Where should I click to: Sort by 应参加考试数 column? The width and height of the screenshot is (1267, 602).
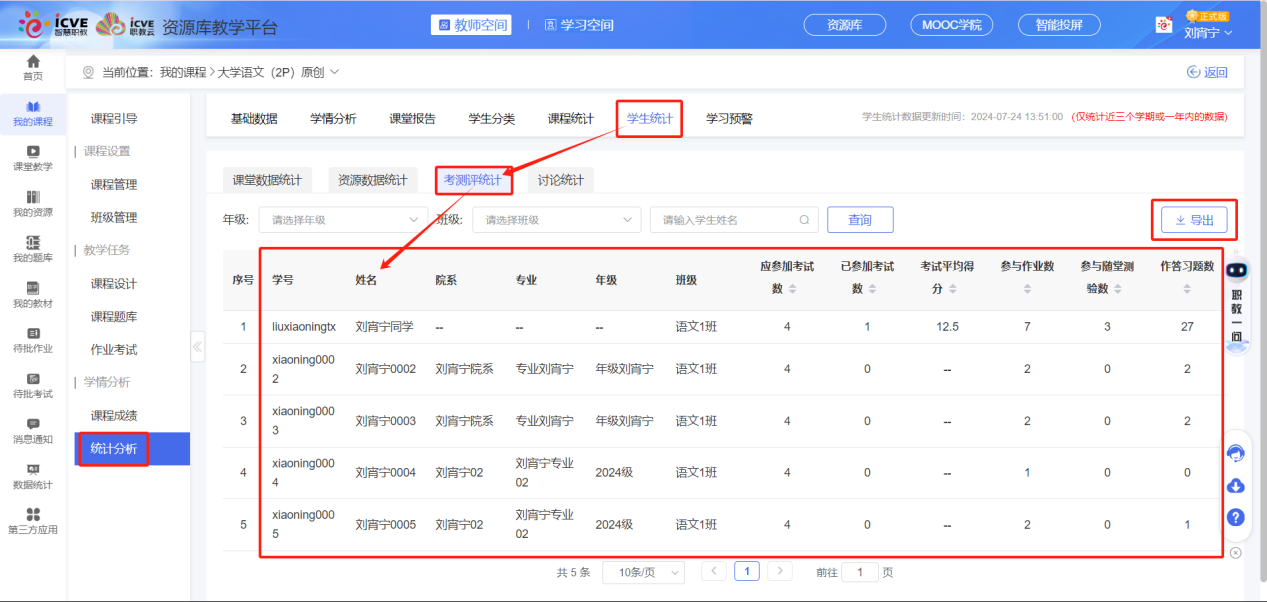(793, 289)
